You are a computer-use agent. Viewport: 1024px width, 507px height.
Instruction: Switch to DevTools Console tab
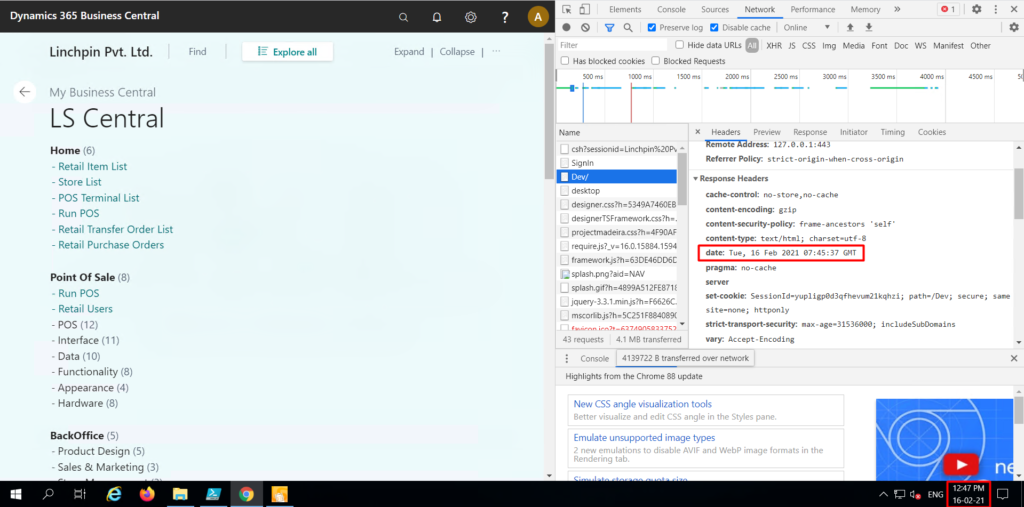(671, 9)
